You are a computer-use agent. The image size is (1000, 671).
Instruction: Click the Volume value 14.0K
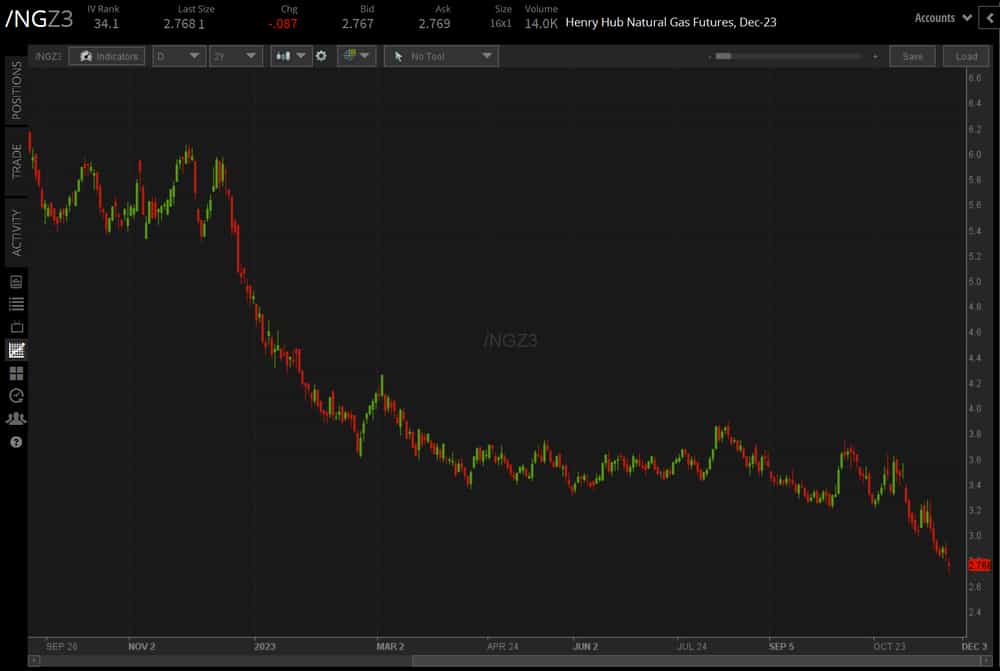541,24
